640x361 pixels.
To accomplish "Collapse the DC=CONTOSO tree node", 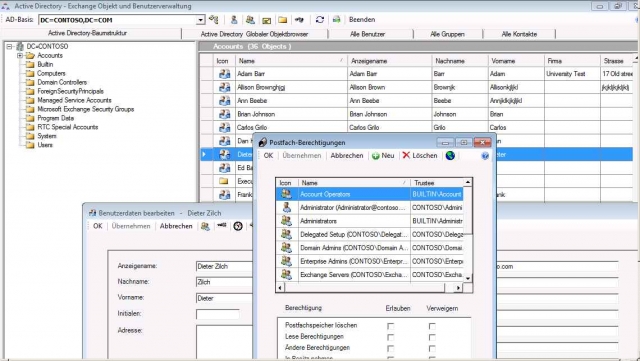I will point(9,47).
